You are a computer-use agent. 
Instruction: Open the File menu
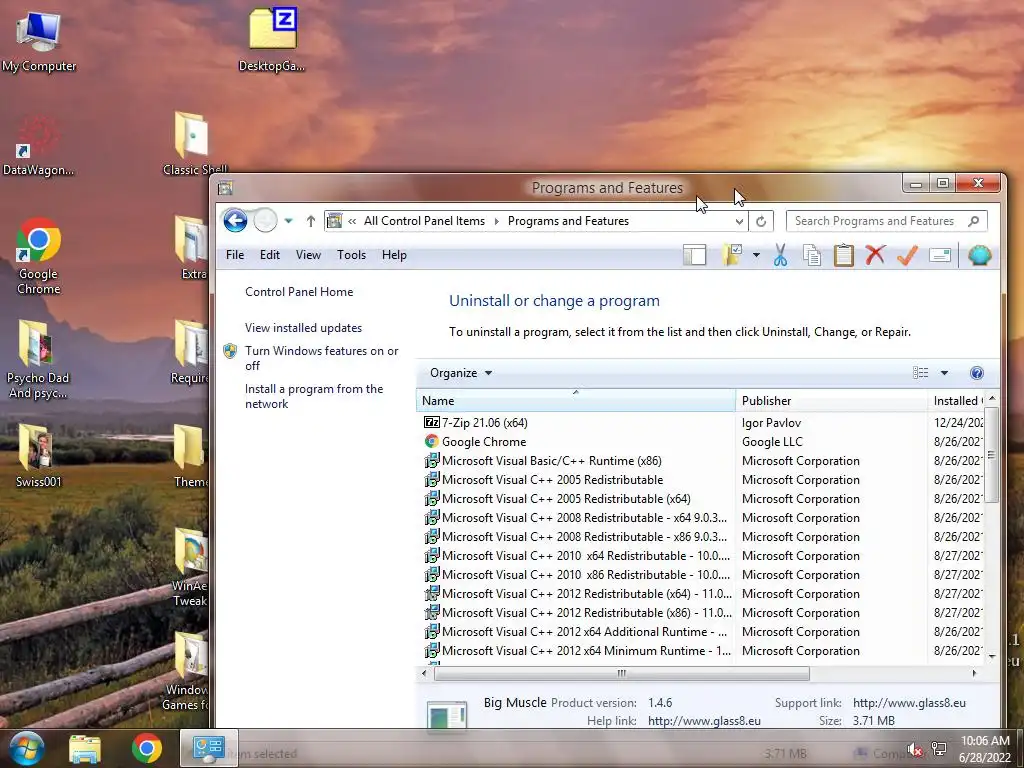click(235, 255)
